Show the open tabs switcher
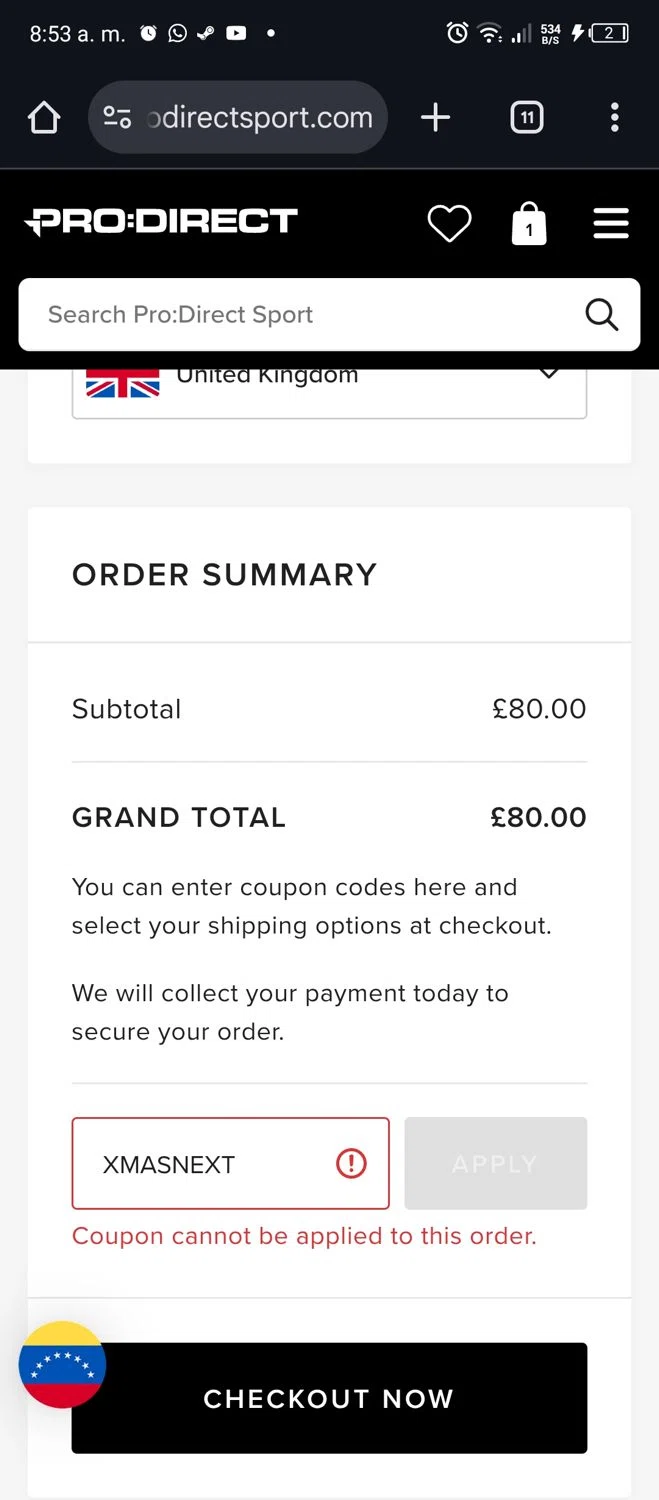659x1500 pixels. (526, 118)
